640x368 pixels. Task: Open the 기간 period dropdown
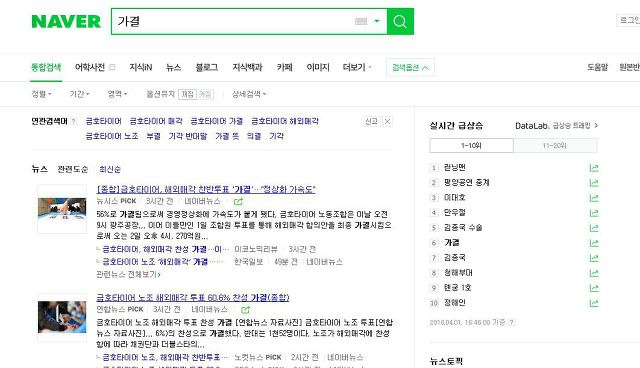click(x=79, y=94)
